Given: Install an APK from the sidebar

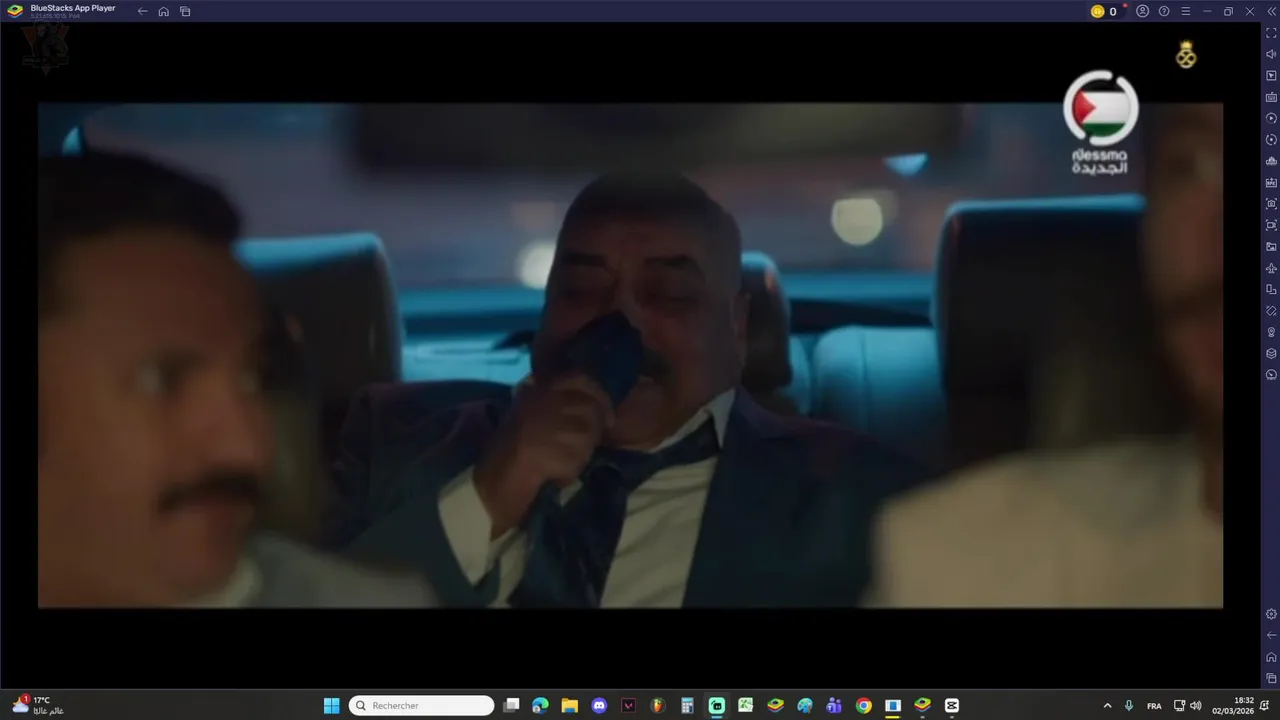Looking at the screenshot, I should (1271, 183).
